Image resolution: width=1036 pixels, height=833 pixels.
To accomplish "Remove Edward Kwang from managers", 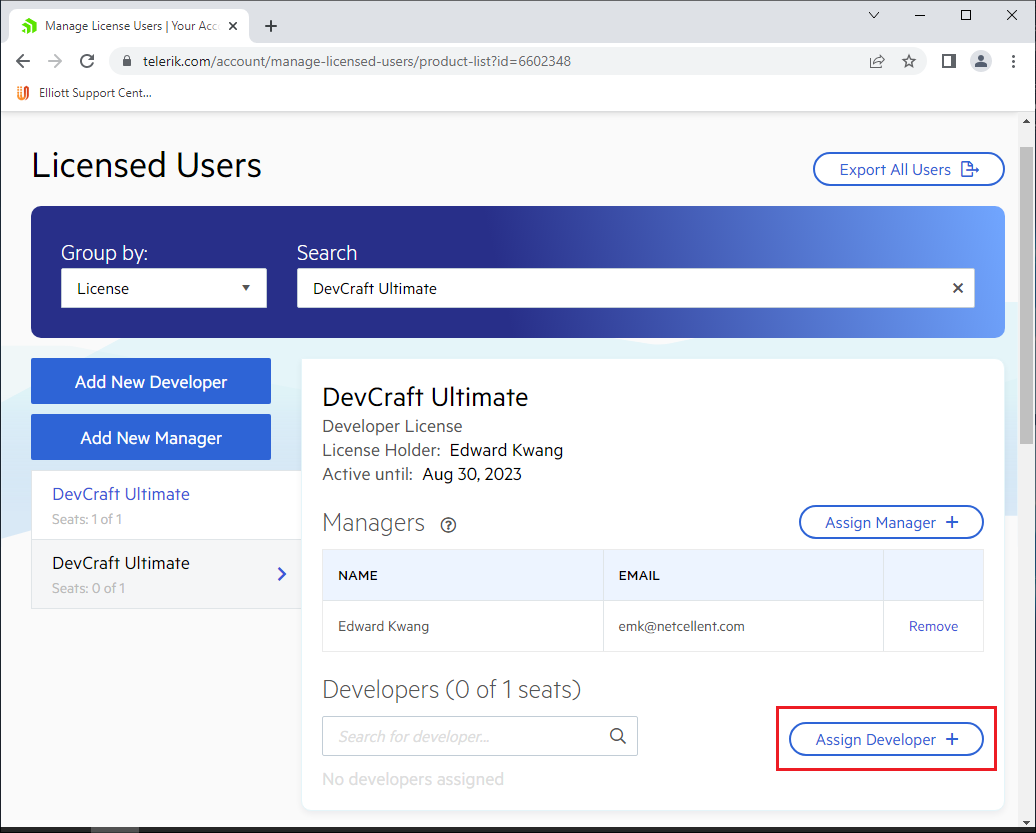I will tap(933, 626).
